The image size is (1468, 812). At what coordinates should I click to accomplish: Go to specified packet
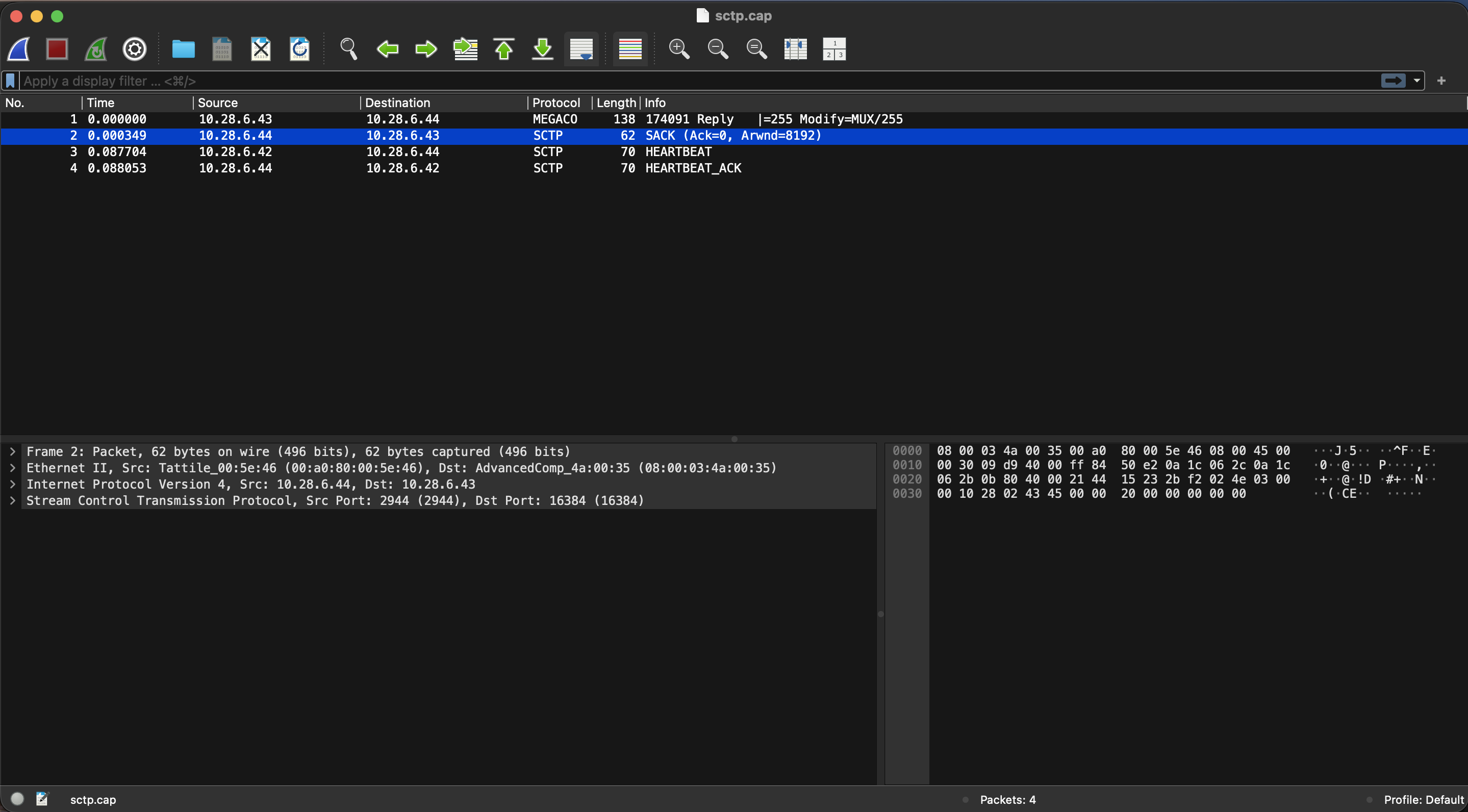pos(465,49)
